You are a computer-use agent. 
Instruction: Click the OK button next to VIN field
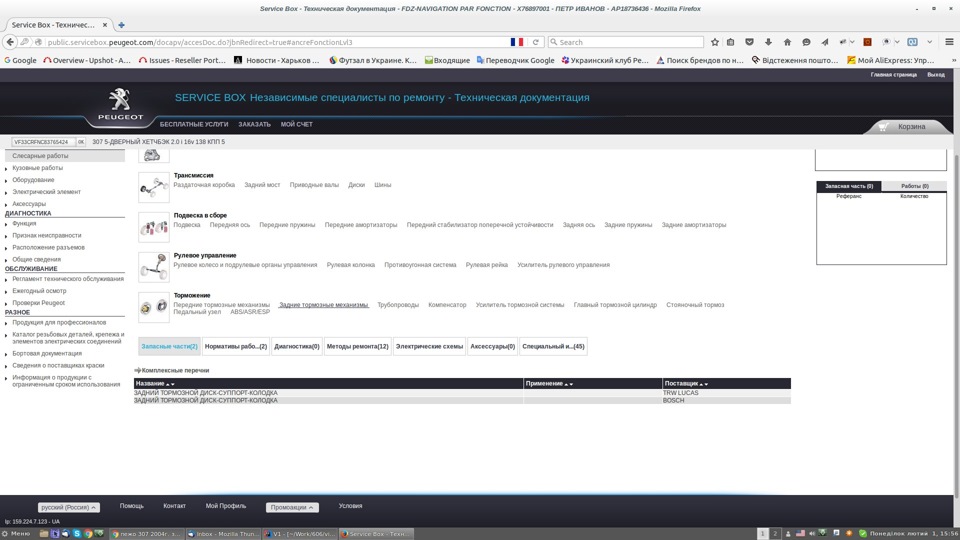(81, 141)
